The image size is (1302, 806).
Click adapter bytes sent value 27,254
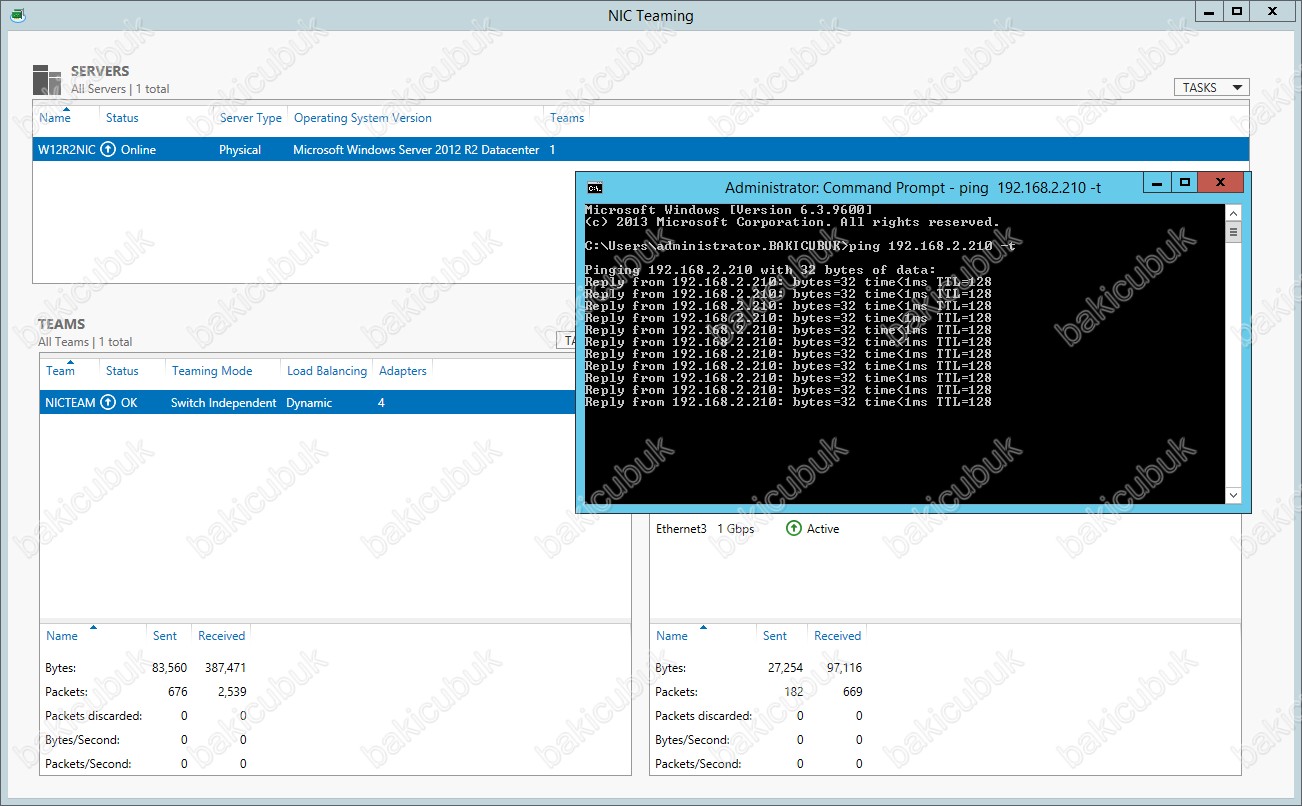(x=783, y=668)
